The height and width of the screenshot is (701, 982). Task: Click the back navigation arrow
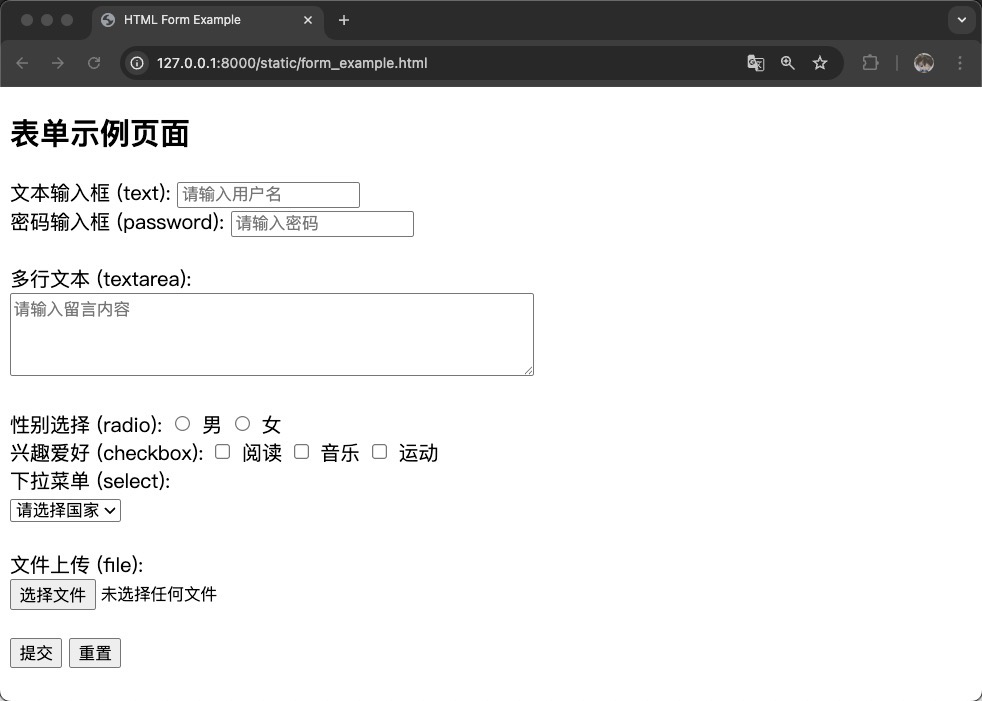(x=22, y=62)
